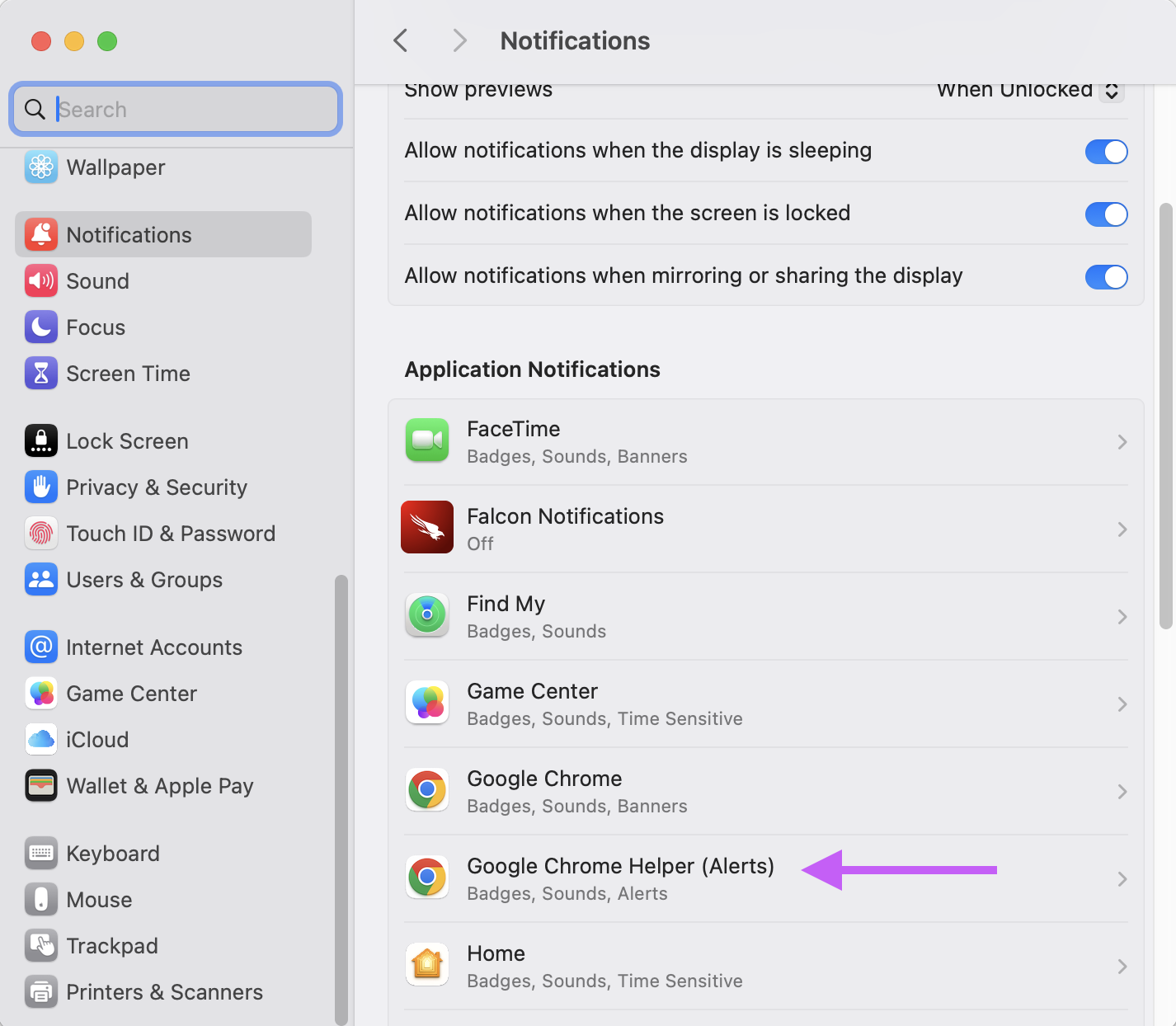Click 'Badges, Sounds, Time Sensitive' under Home
Screen dimensions: 1176x1026
coord(604,981)
